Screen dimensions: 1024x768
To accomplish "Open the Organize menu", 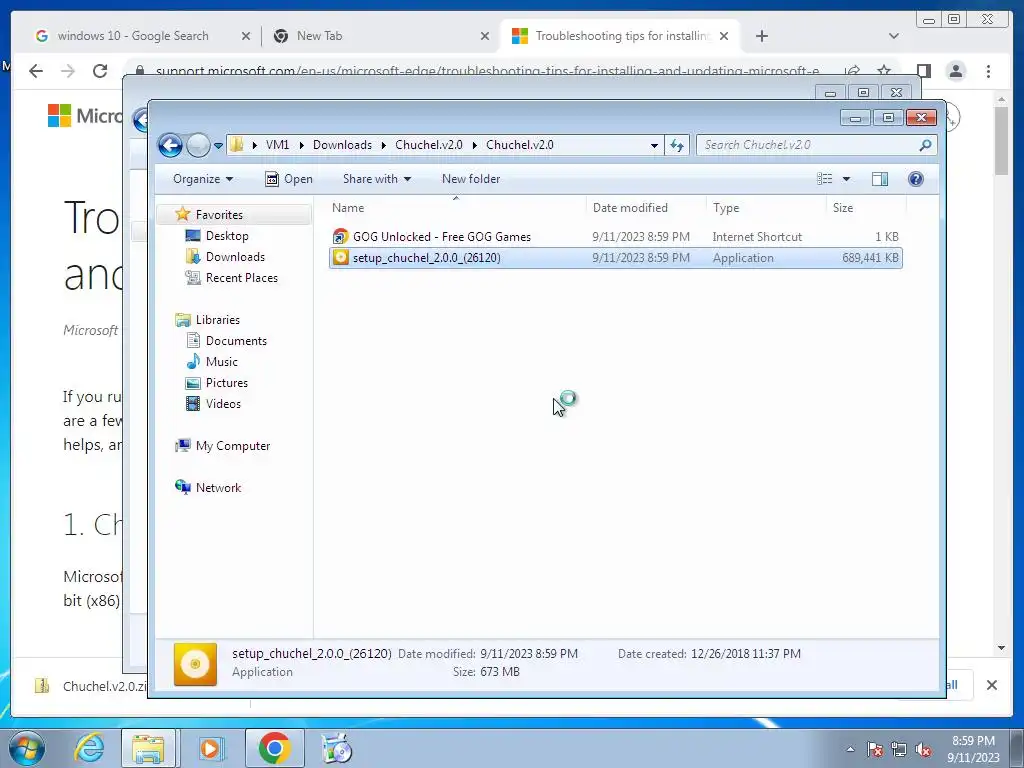I will coord(202,179).
